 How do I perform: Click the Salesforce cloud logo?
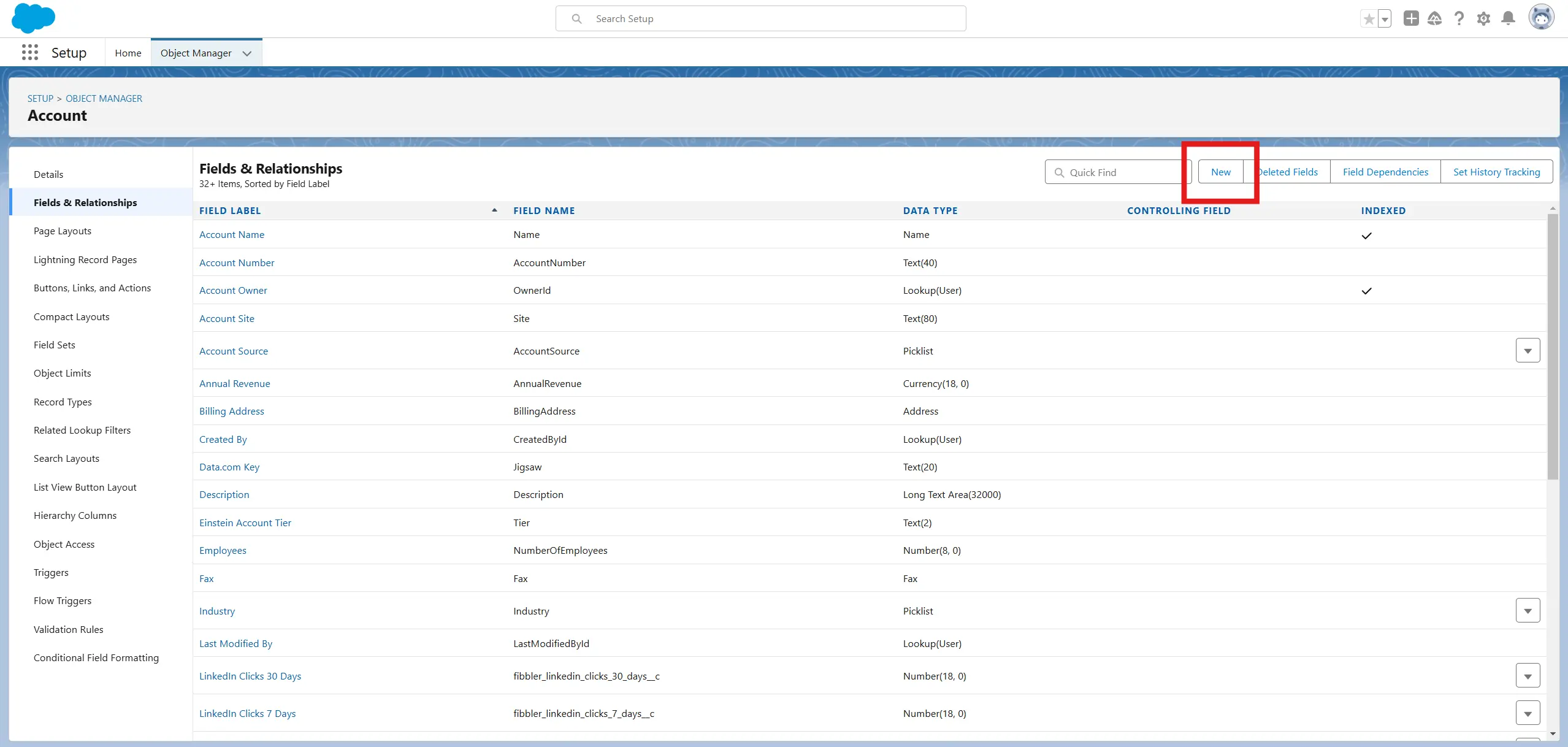[33, 18]
